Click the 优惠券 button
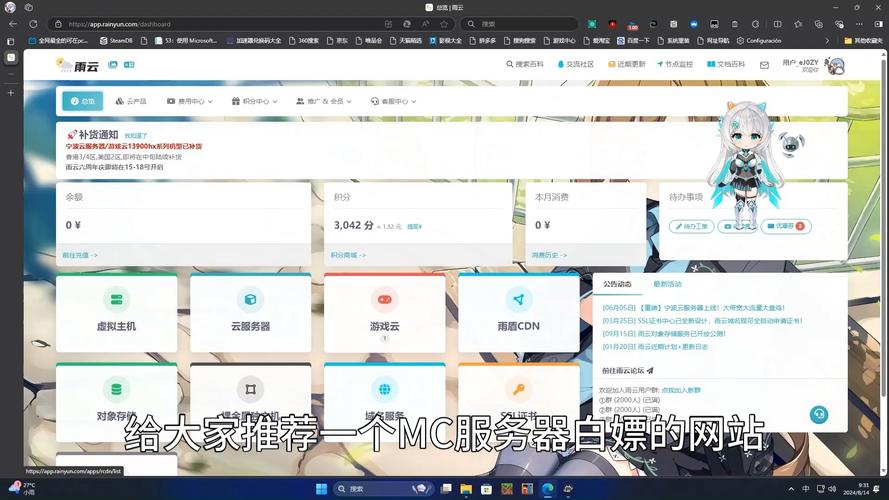889x500 pixels. (786, 226)
